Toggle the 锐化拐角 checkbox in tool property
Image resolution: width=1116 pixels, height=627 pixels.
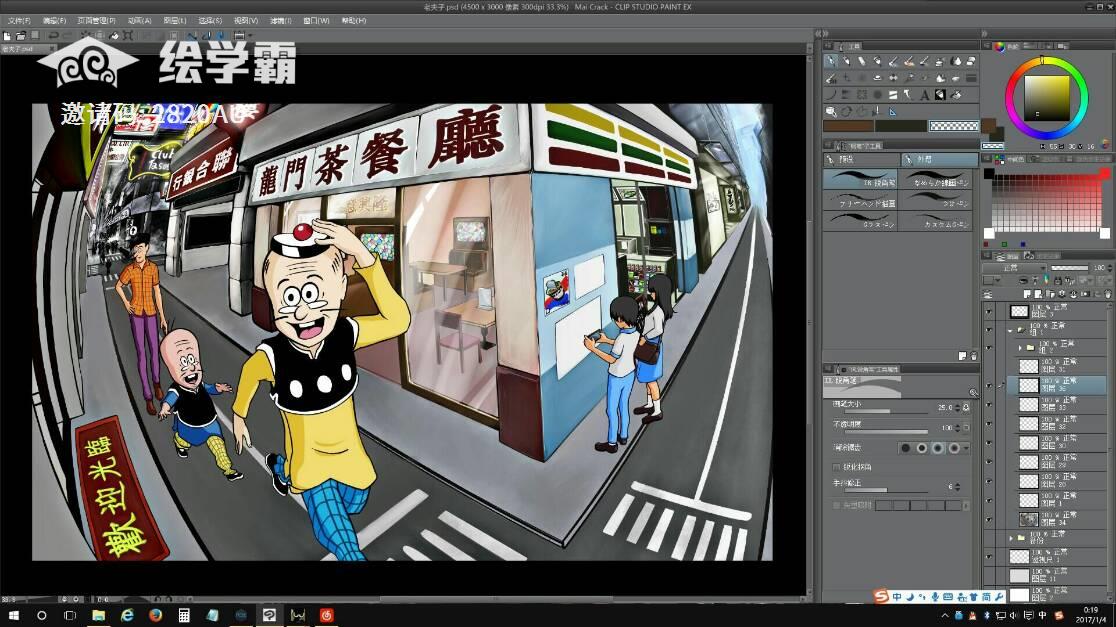tap(836, 467)
